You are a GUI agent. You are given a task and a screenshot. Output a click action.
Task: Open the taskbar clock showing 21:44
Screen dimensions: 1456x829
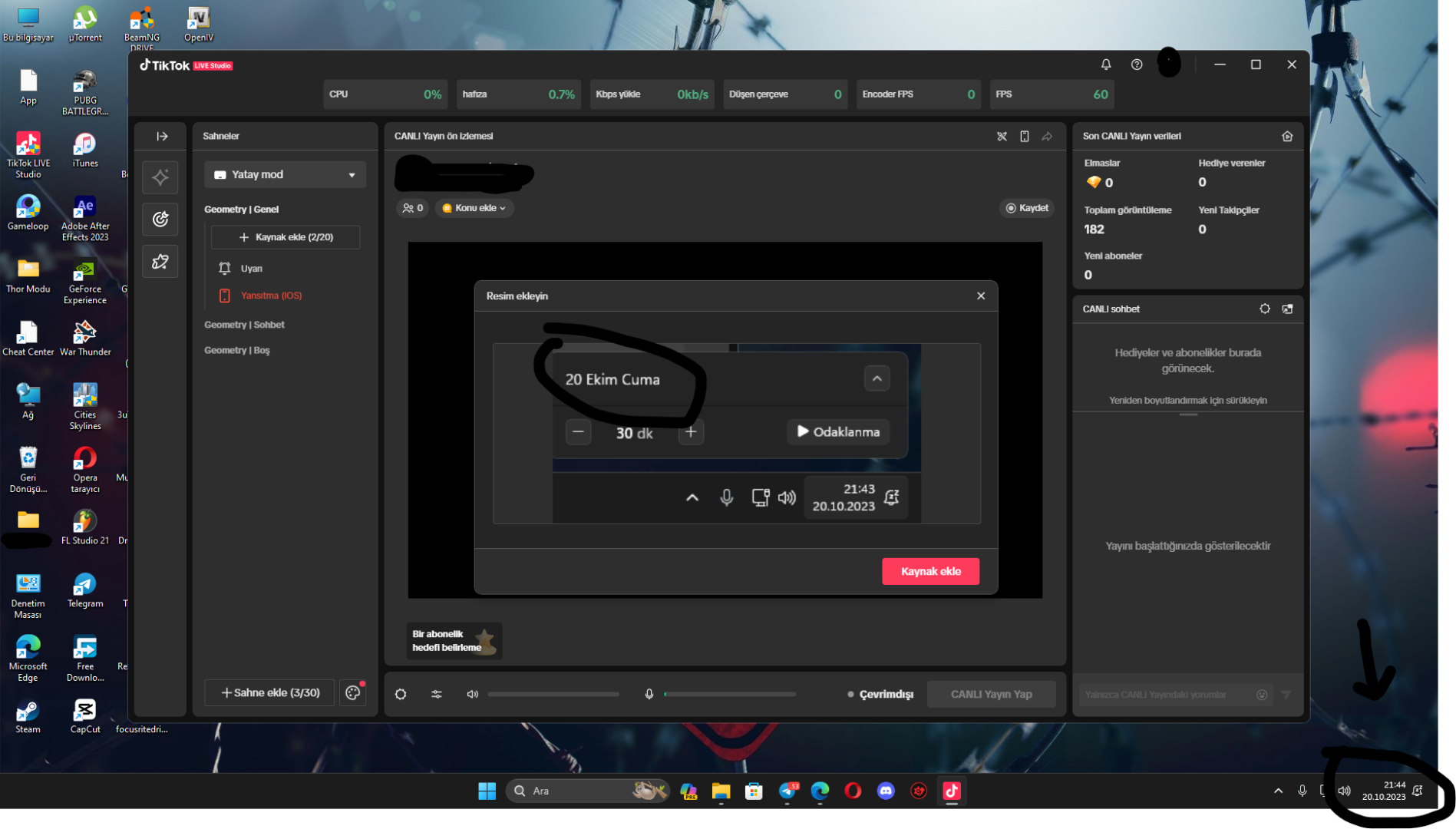point(1384,791)
